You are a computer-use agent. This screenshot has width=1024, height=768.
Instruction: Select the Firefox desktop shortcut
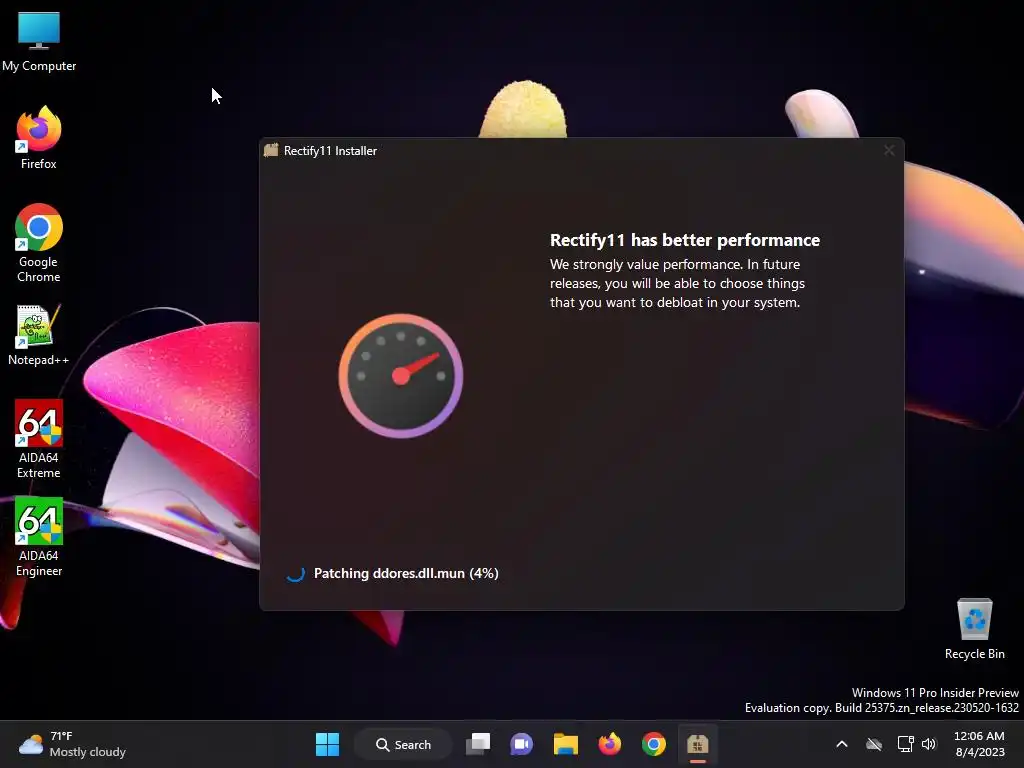tap(39, 138)
